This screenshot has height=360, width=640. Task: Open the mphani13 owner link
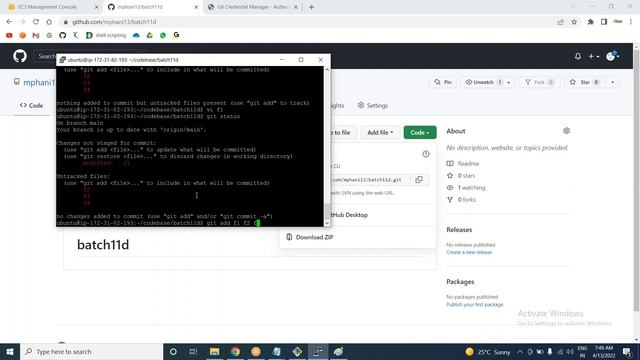click(39, 82)
